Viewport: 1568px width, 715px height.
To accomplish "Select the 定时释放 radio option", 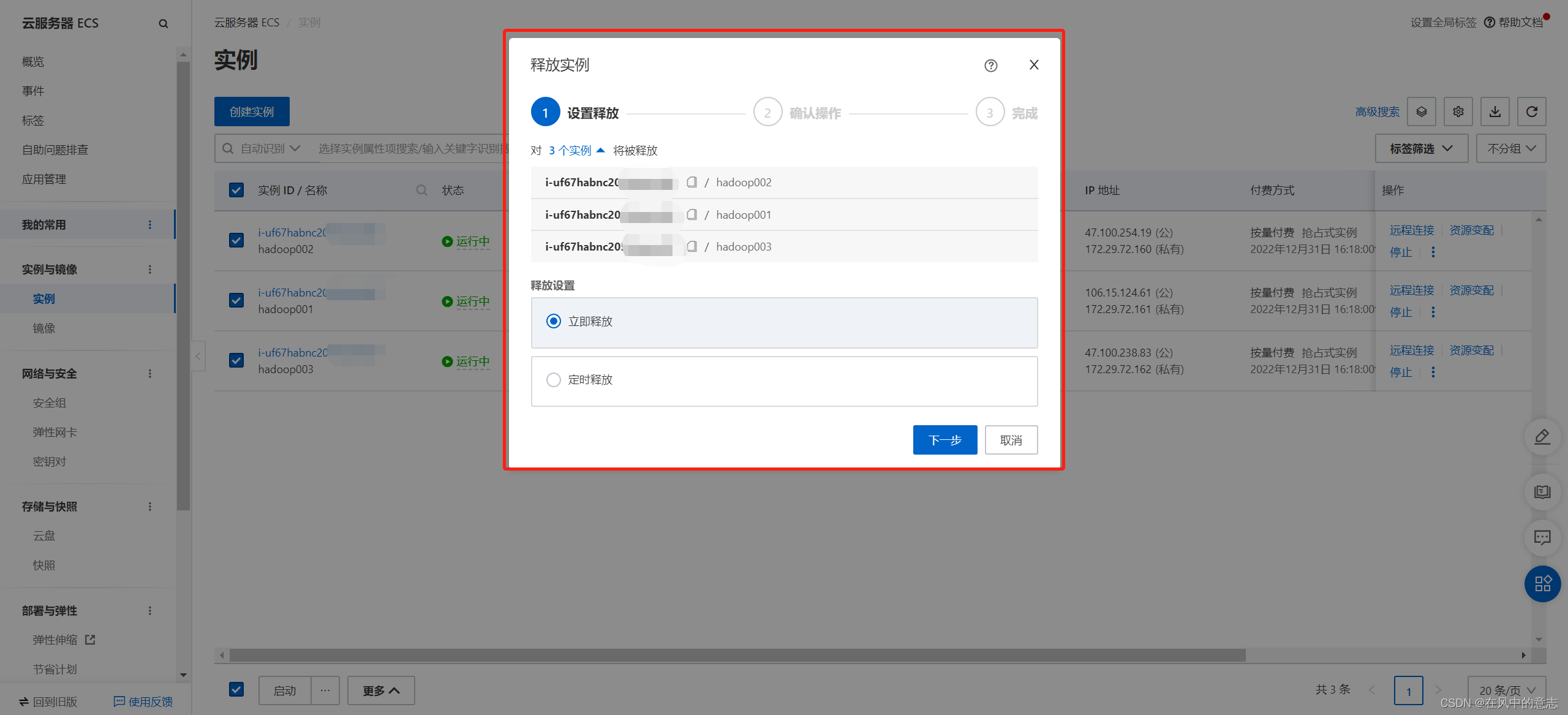I will [553, 379].
